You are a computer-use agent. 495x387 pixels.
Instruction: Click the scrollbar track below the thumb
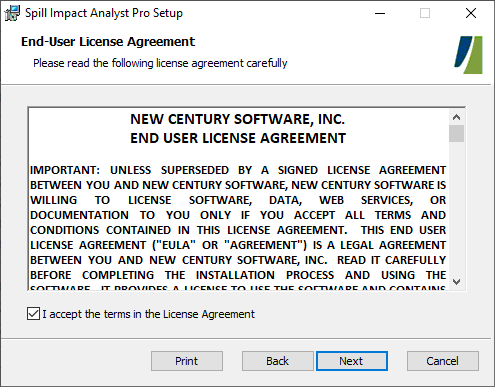(456, 208)
